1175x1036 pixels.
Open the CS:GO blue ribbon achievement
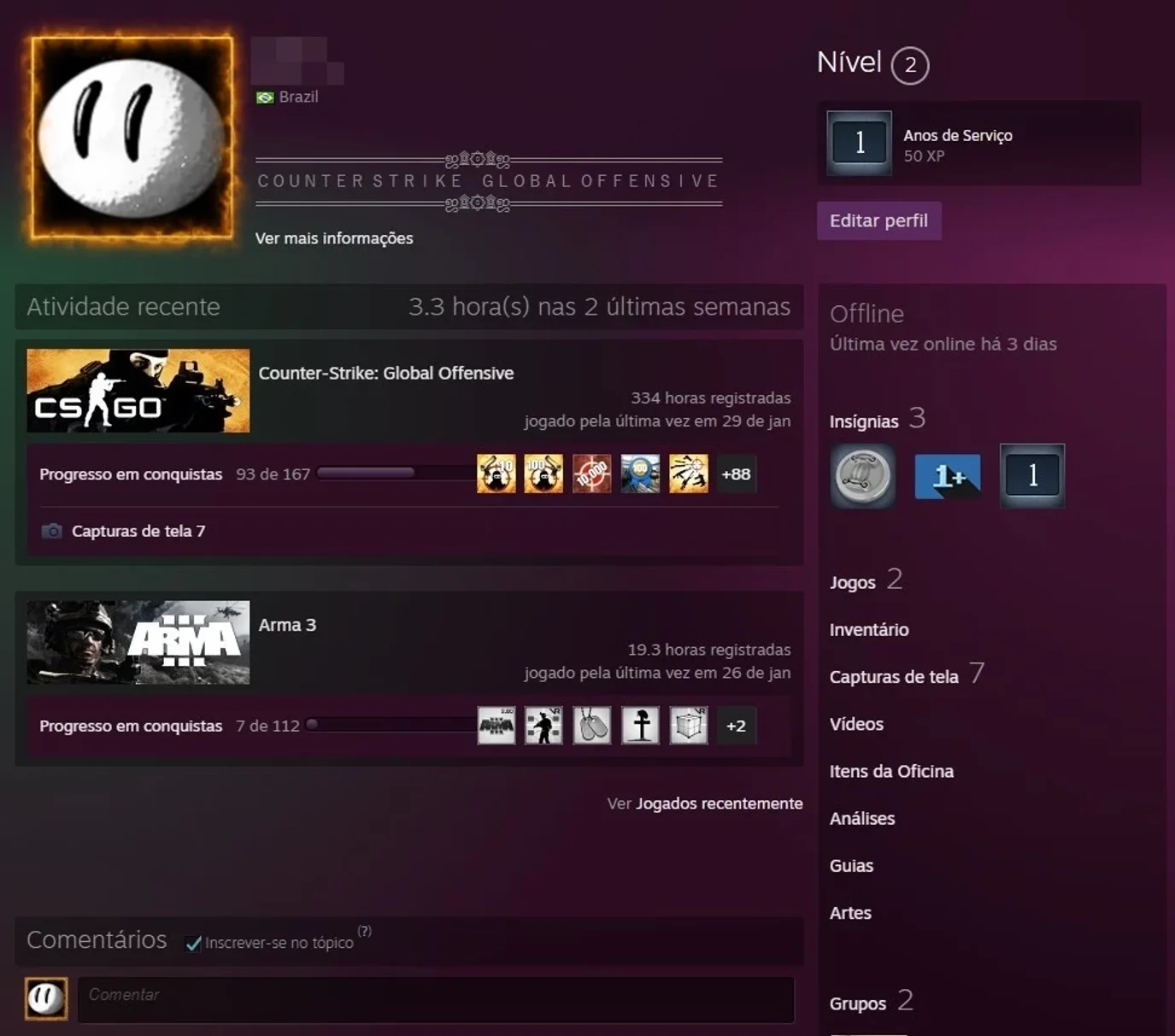[640, 474]
